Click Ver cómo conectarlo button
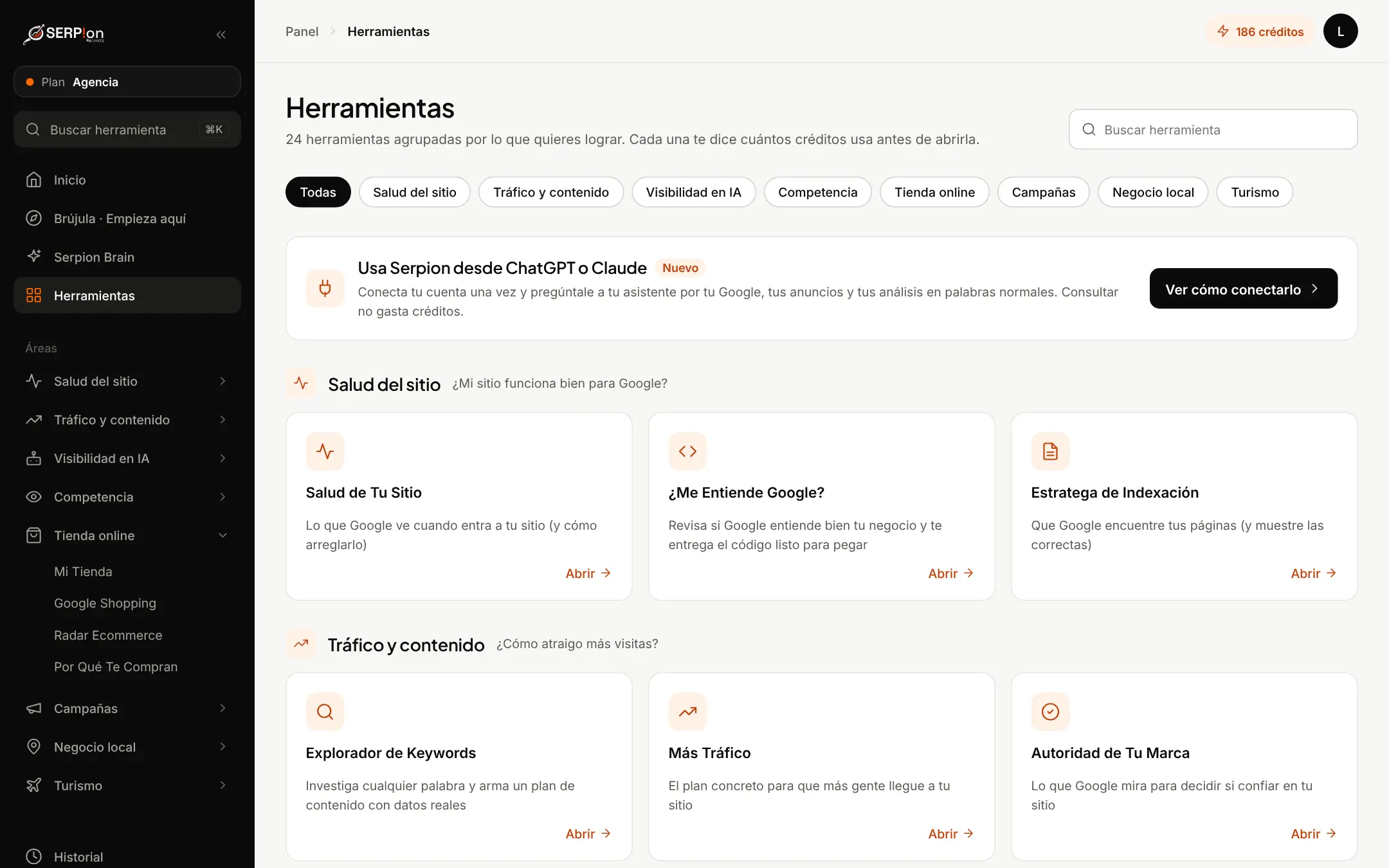Viewport: 1389px width, 868px height. point(1243,289)
